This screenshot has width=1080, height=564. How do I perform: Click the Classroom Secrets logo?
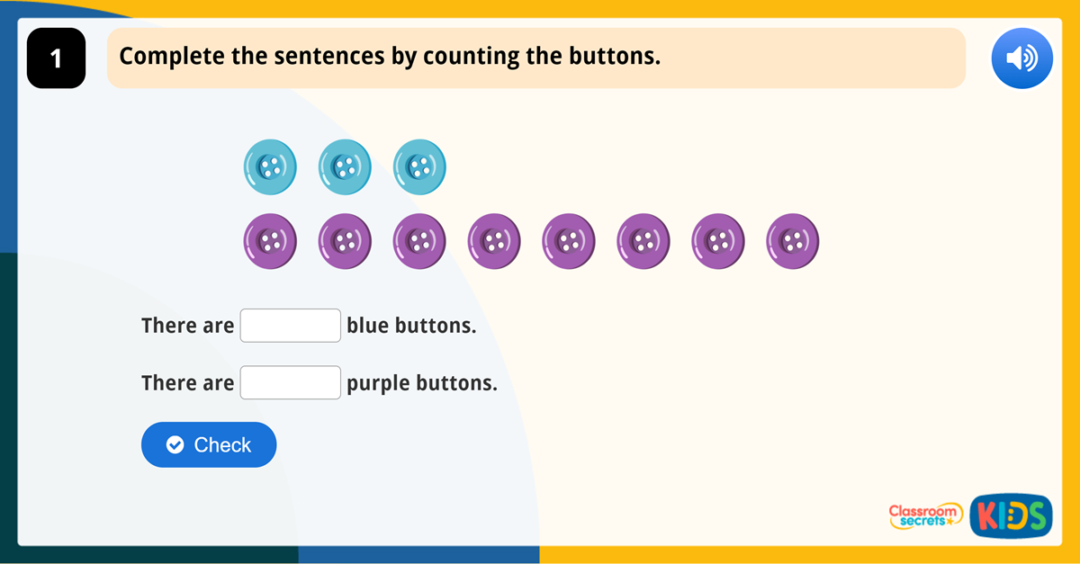925,516
